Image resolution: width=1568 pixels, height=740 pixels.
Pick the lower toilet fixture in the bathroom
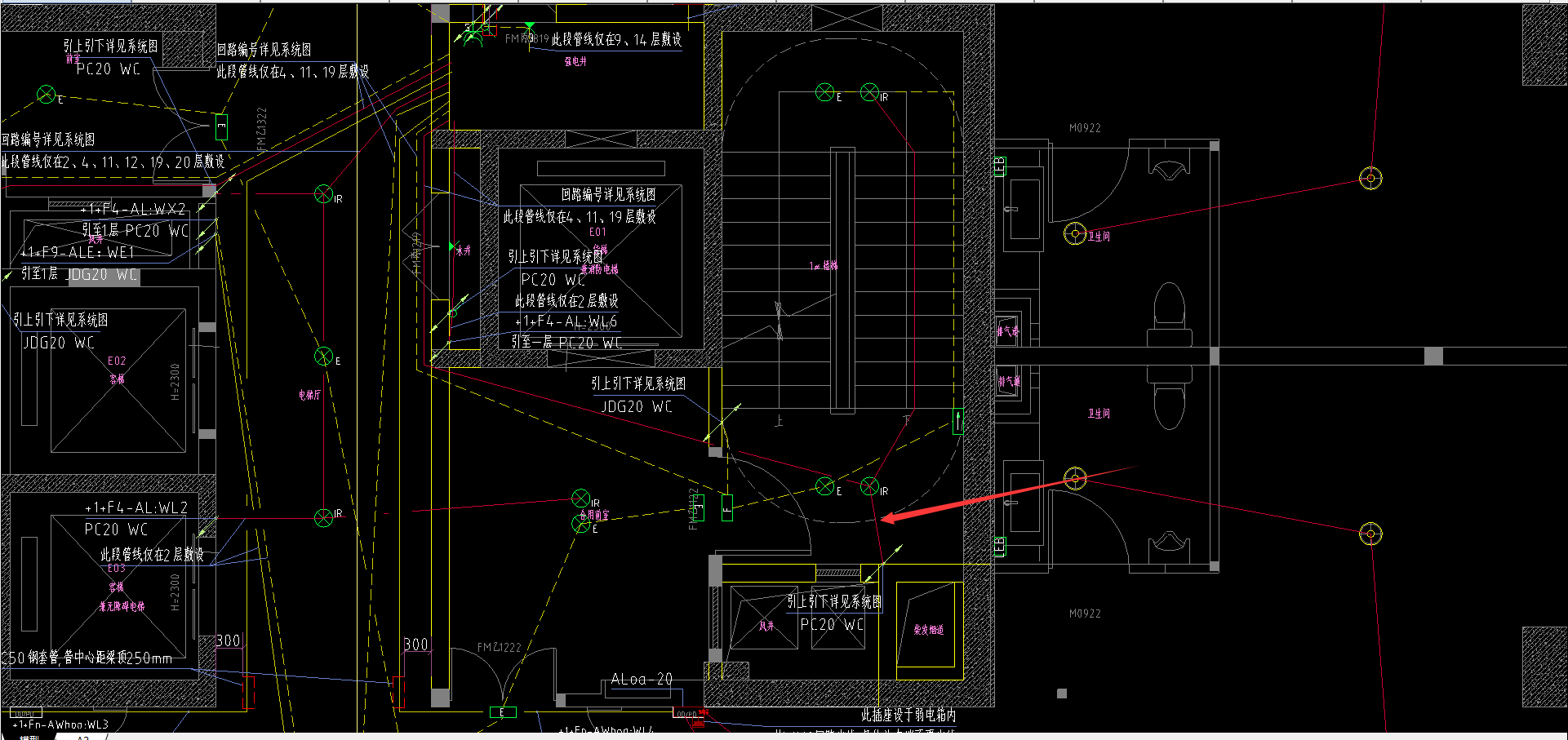pyautogui.click(x=1170, y=396)
